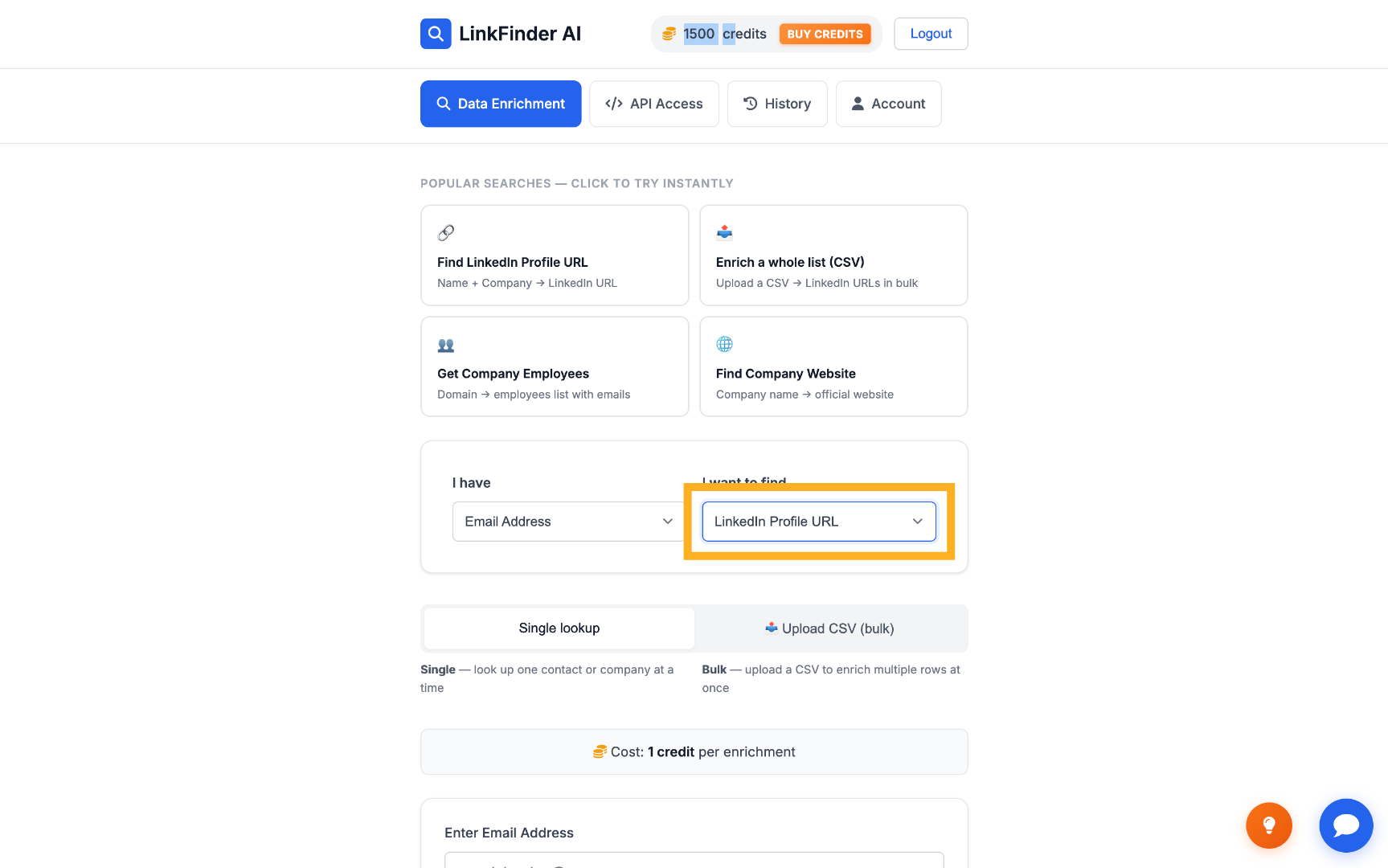Click the Enter Email Address field

point(694,860)
